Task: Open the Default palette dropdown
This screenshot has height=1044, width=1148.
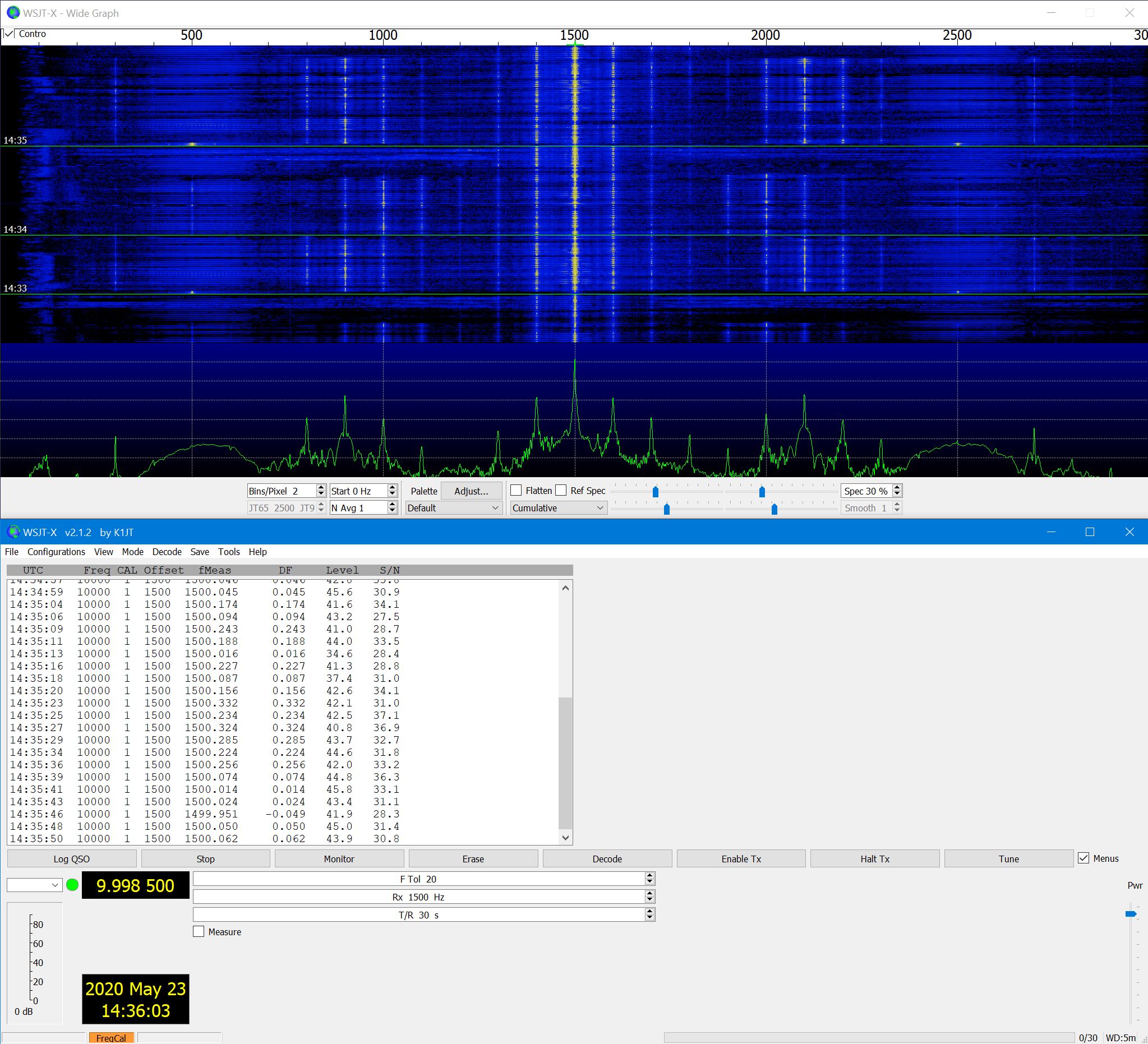Action: [453, 507]
